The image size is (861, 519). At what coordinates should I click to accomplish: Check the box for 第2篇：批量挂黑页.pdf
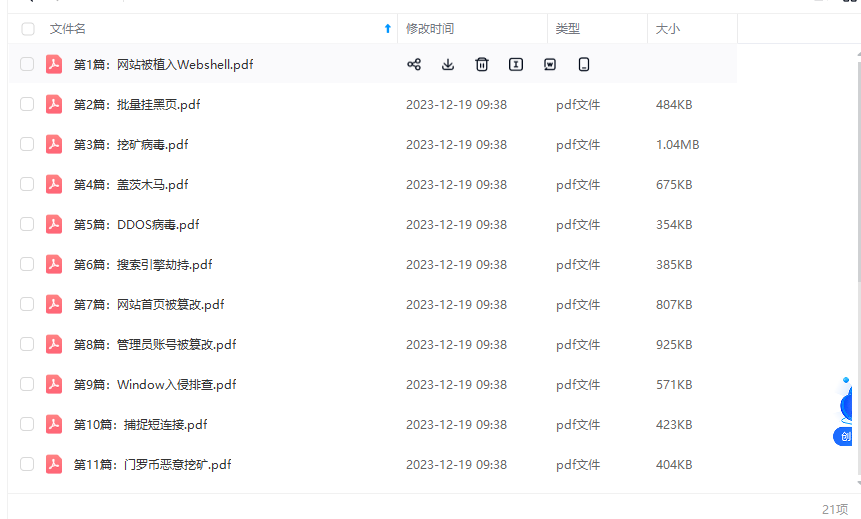(x=27, y=104)
